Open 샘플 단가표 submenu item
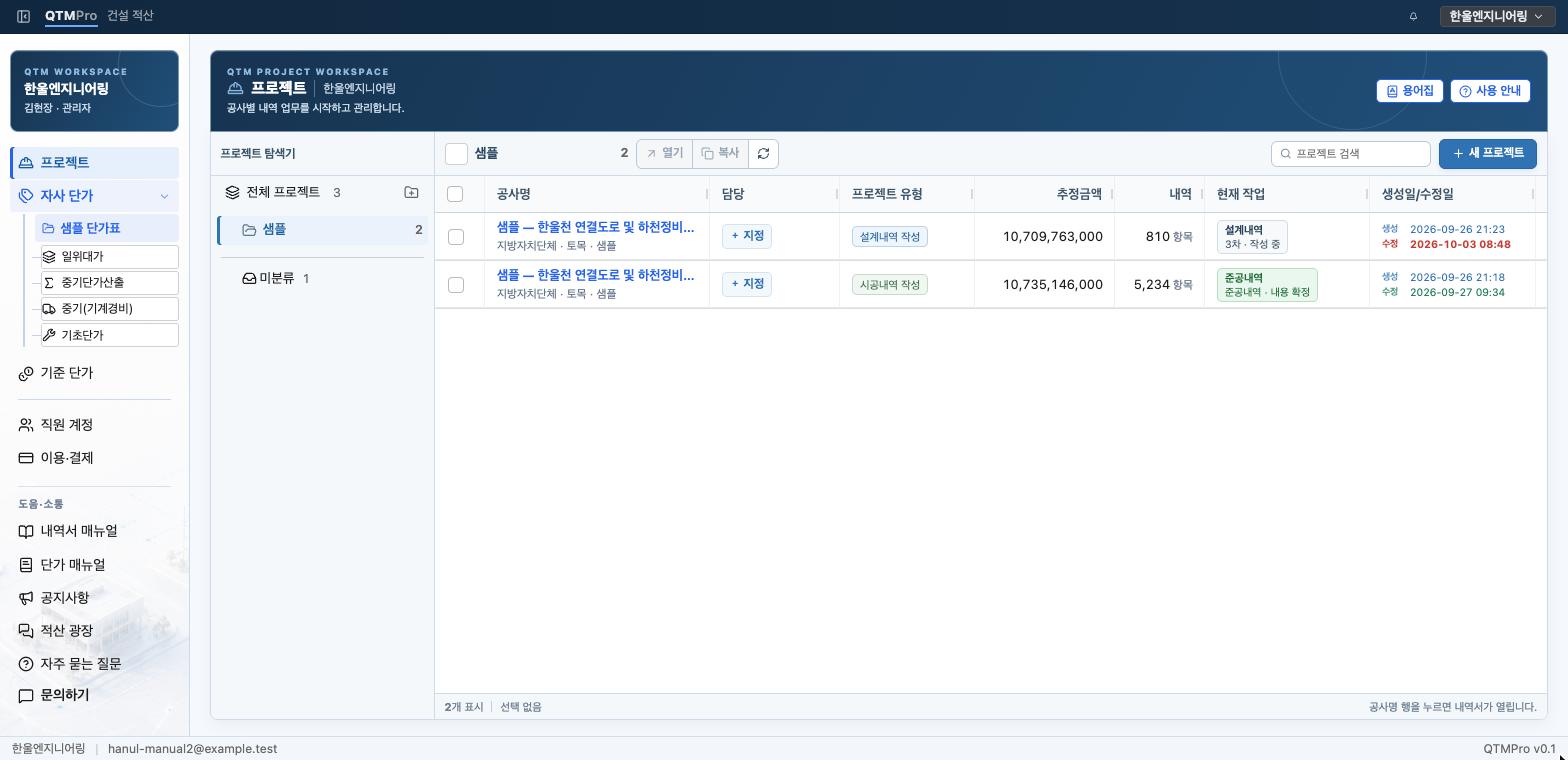 [x=106, y=228]
